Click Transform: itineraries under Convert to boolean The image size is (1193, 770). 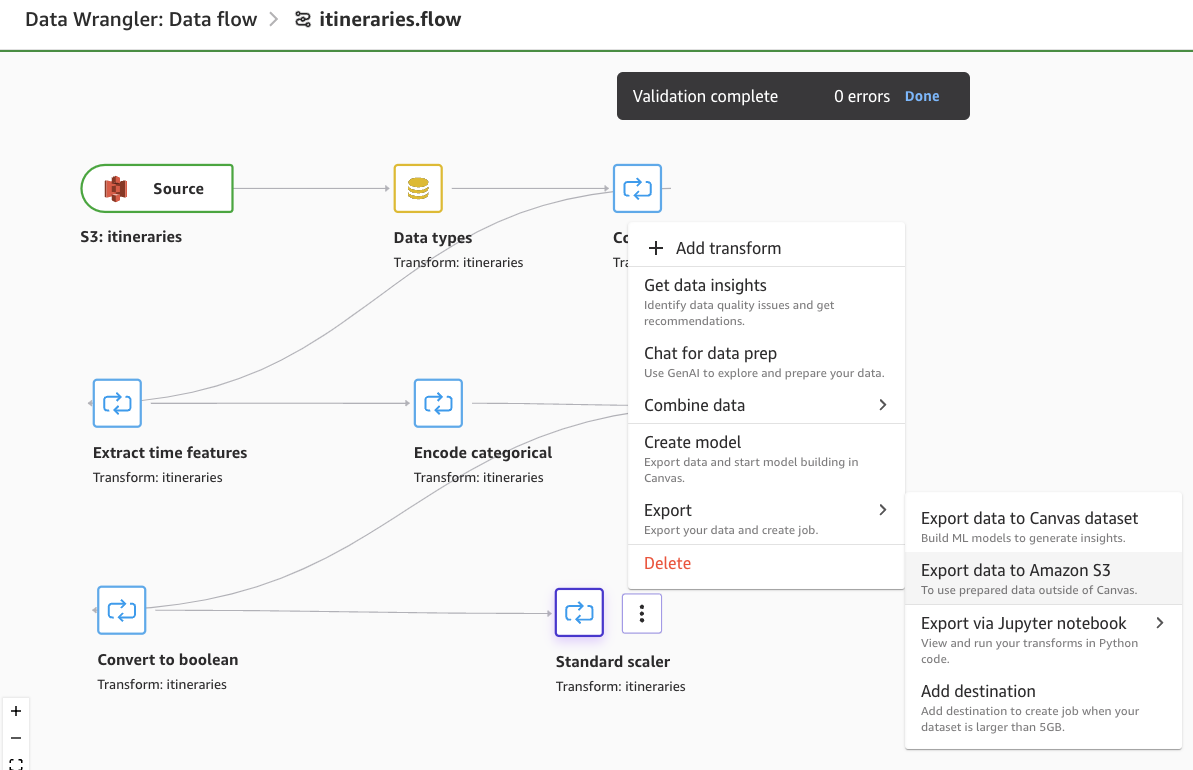pos(162,685)
